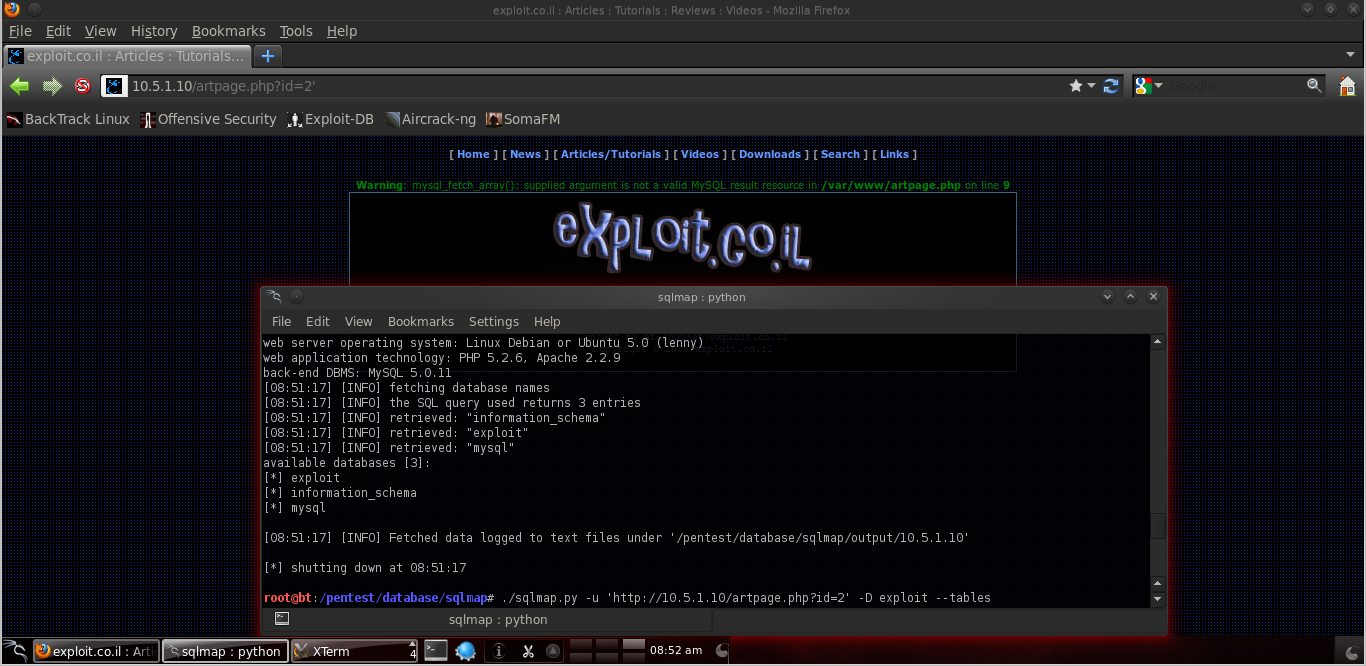The height and width of the screenshot is (666, 1366).
Task: Click the eXploit.co.il logo banner
Action: pyautogui.click(x=682, y=238)
